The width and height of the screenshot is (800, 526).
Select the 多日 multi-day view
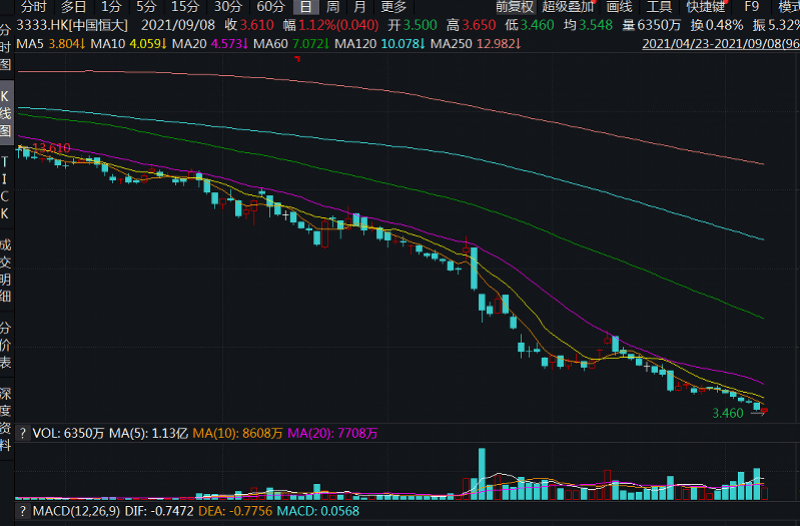coord(74,6)
